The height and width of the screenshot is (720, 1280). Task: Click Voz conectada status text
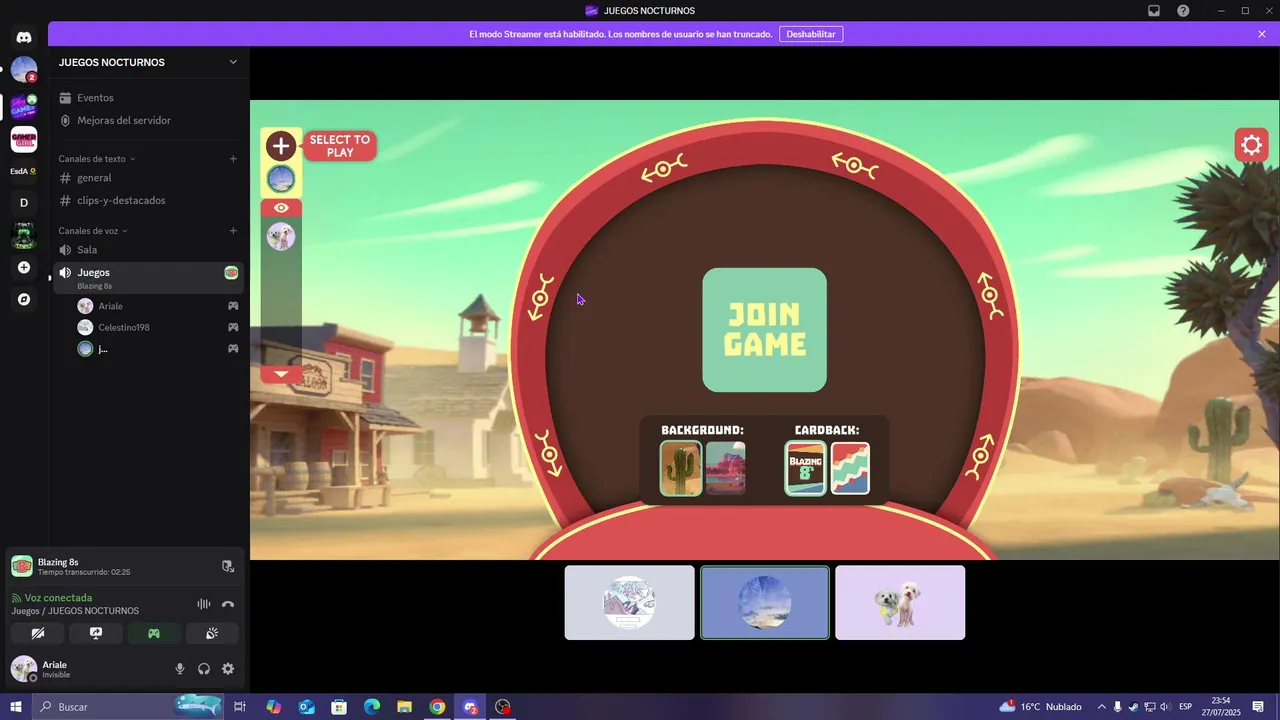(58, 598)
